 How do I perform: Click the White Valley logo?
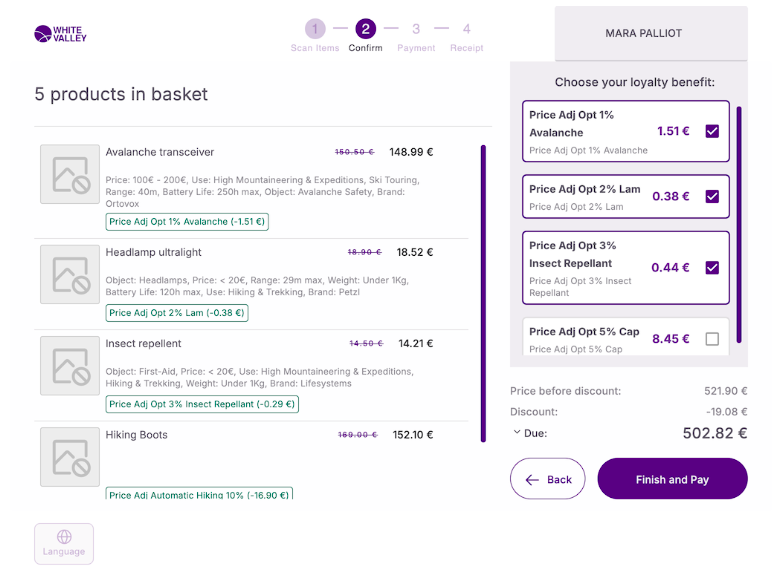click(x=60, y=34)
